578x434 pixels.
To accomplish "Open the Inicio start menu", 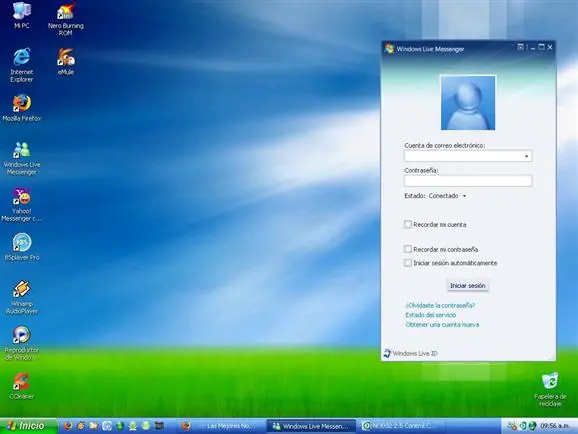I will 28,426.
